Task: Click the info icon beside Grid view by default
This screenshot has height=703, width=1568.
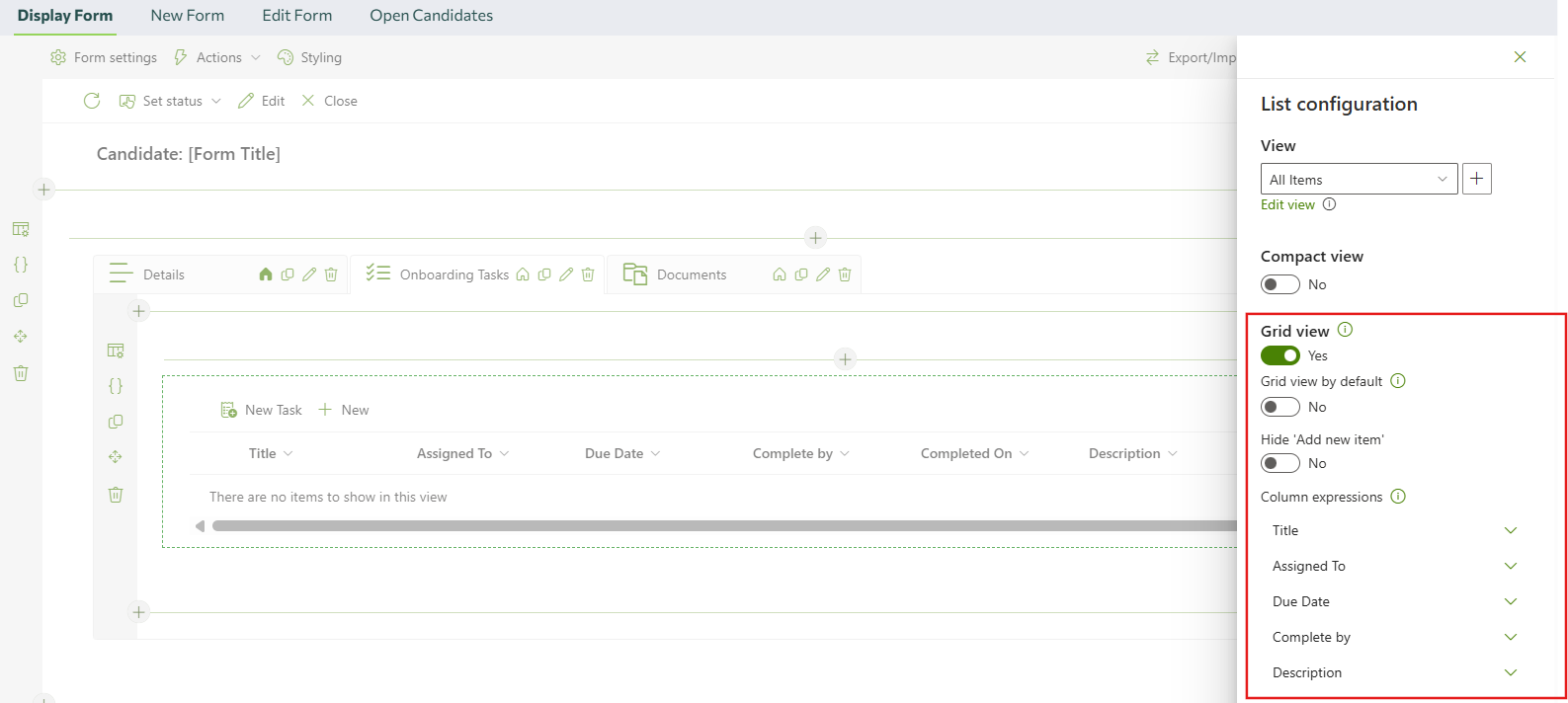Action: coord(1398,381)
